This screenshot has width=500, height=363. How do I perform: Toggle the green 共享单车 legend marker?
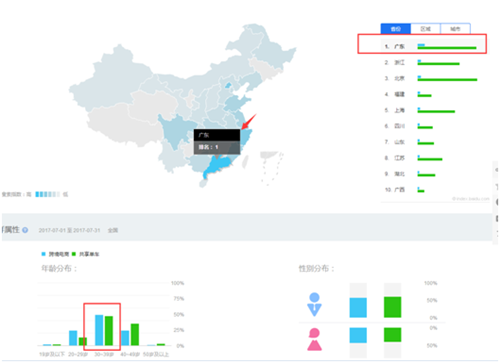point(74,254)
